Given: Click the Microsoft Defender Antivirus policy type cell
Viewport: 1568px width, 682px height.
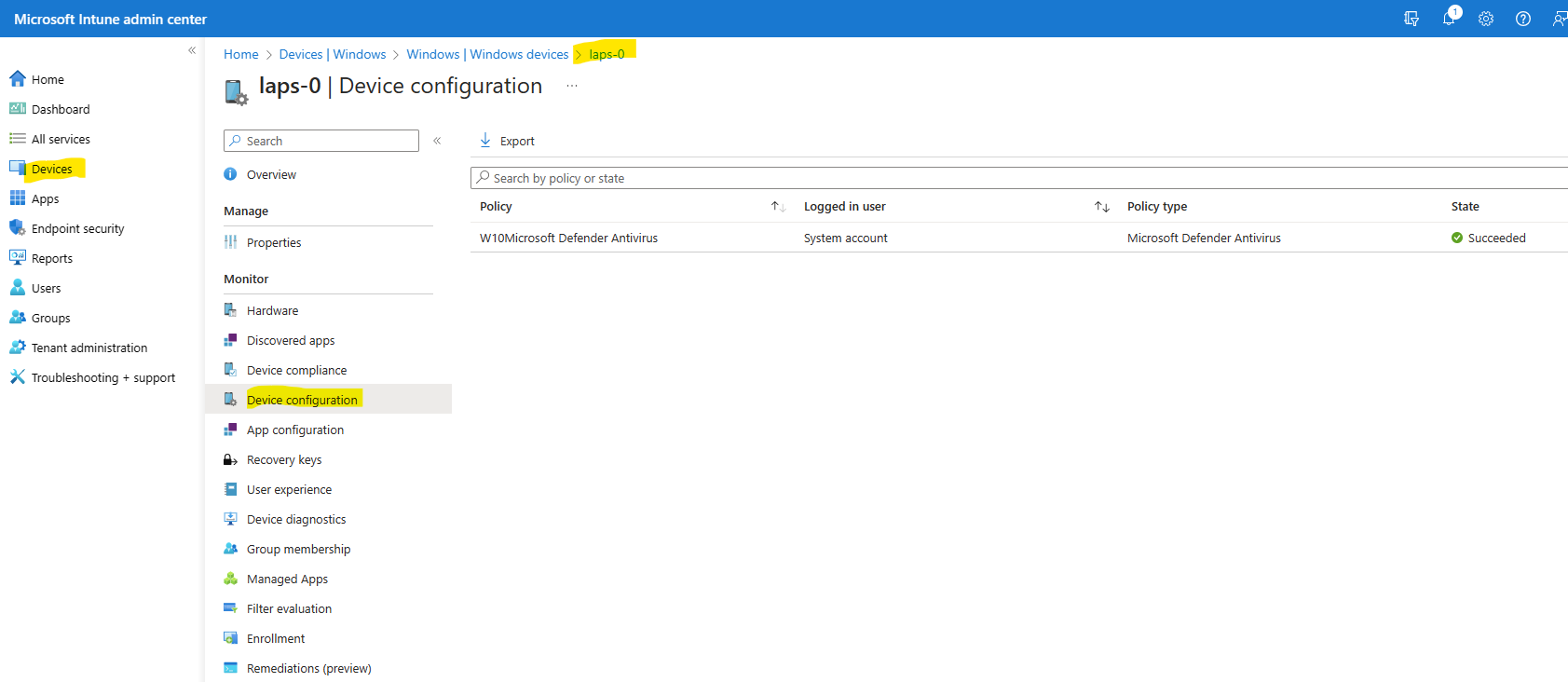Looking at the screenshot, I should (1204, 239).
